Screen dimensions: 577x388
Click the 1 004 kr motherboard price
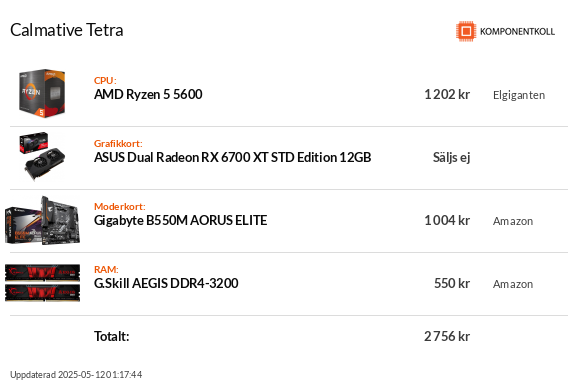[447, 221]
